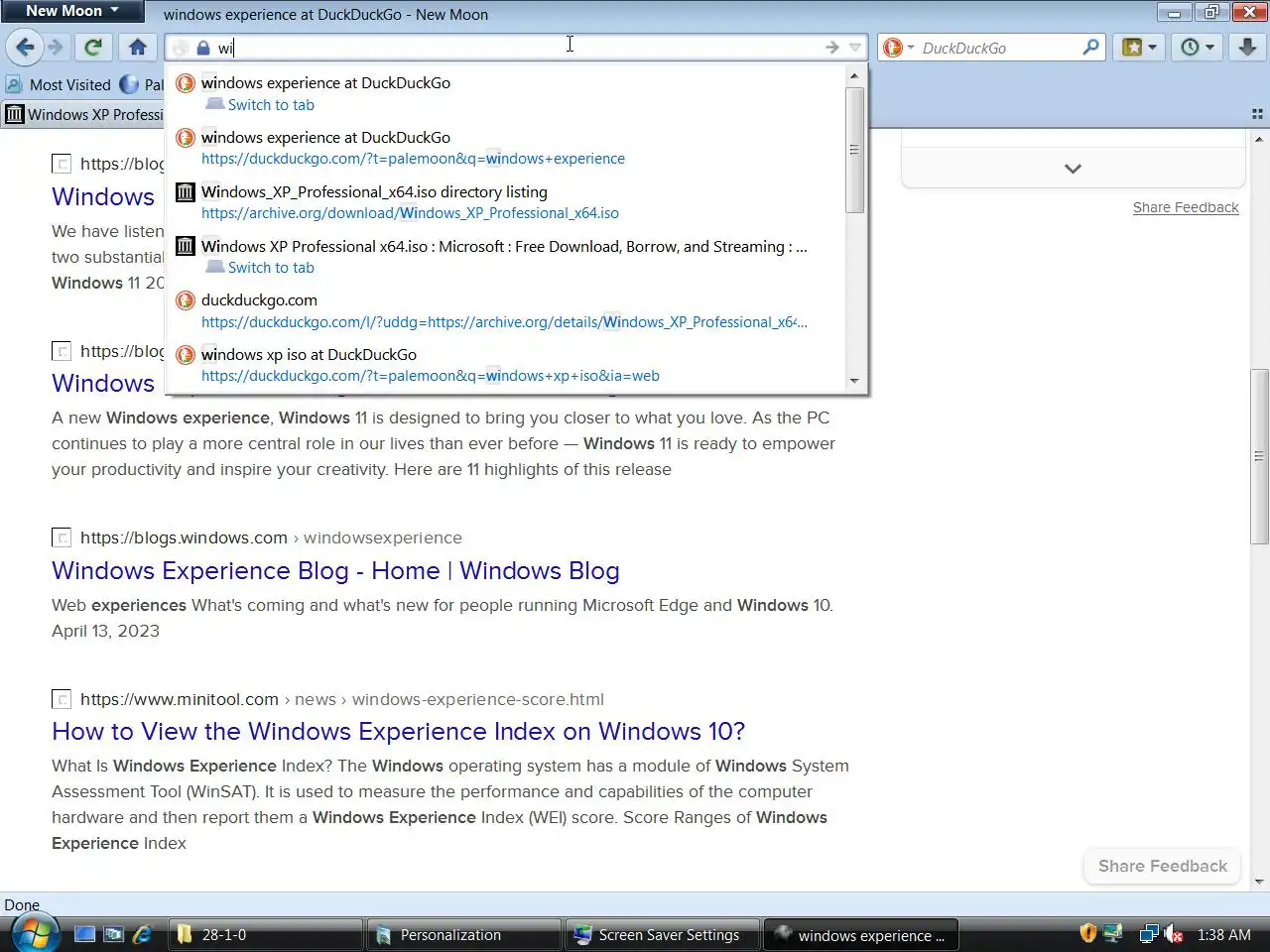Open 'How to View the Windows Experience Index' result
1270x952 pixels.
[x=398, y=732]
